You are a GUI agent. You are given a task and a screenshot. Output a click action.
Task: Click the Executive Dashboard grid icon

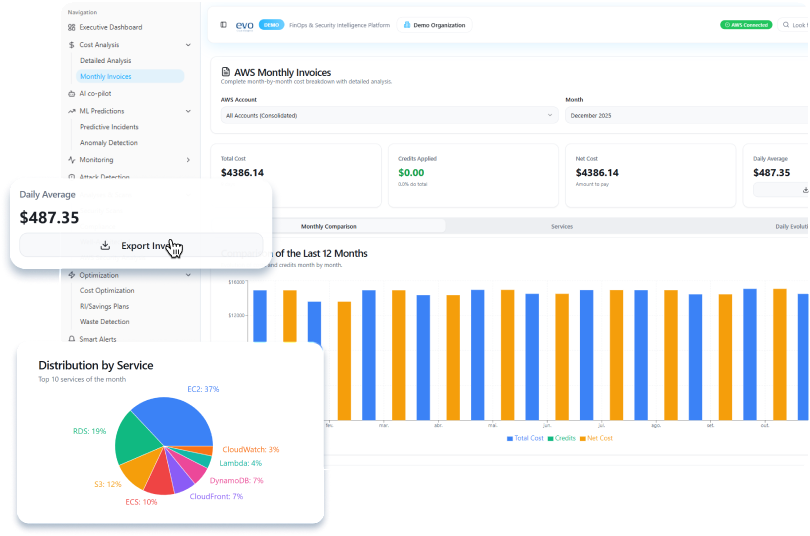pyautogui.click(x=71, y=27)
